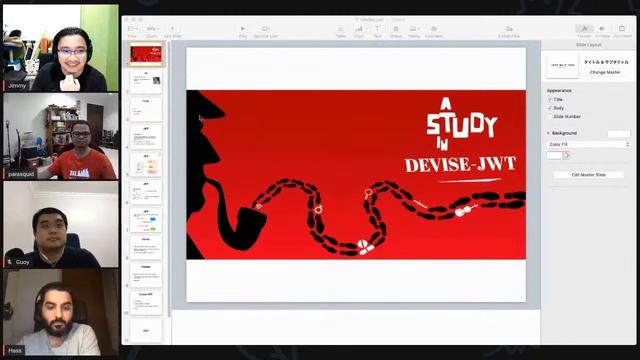Add a Comment from the toolbar
640x360 pixels.
pyautogui.click(x=433, y=29)
